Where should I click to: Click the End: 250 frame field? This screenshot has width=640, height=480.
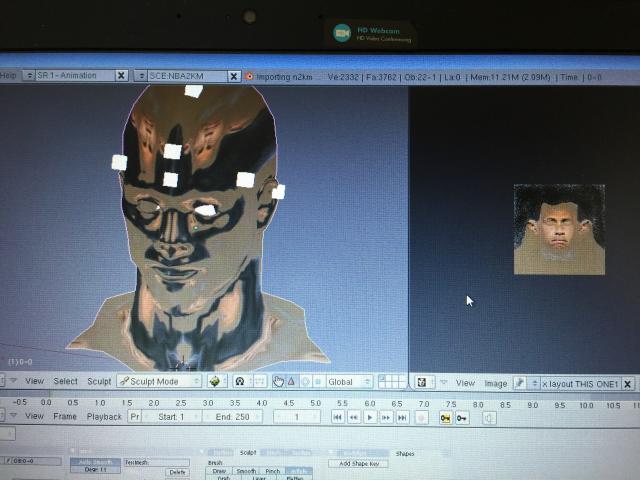click(230, 417)
